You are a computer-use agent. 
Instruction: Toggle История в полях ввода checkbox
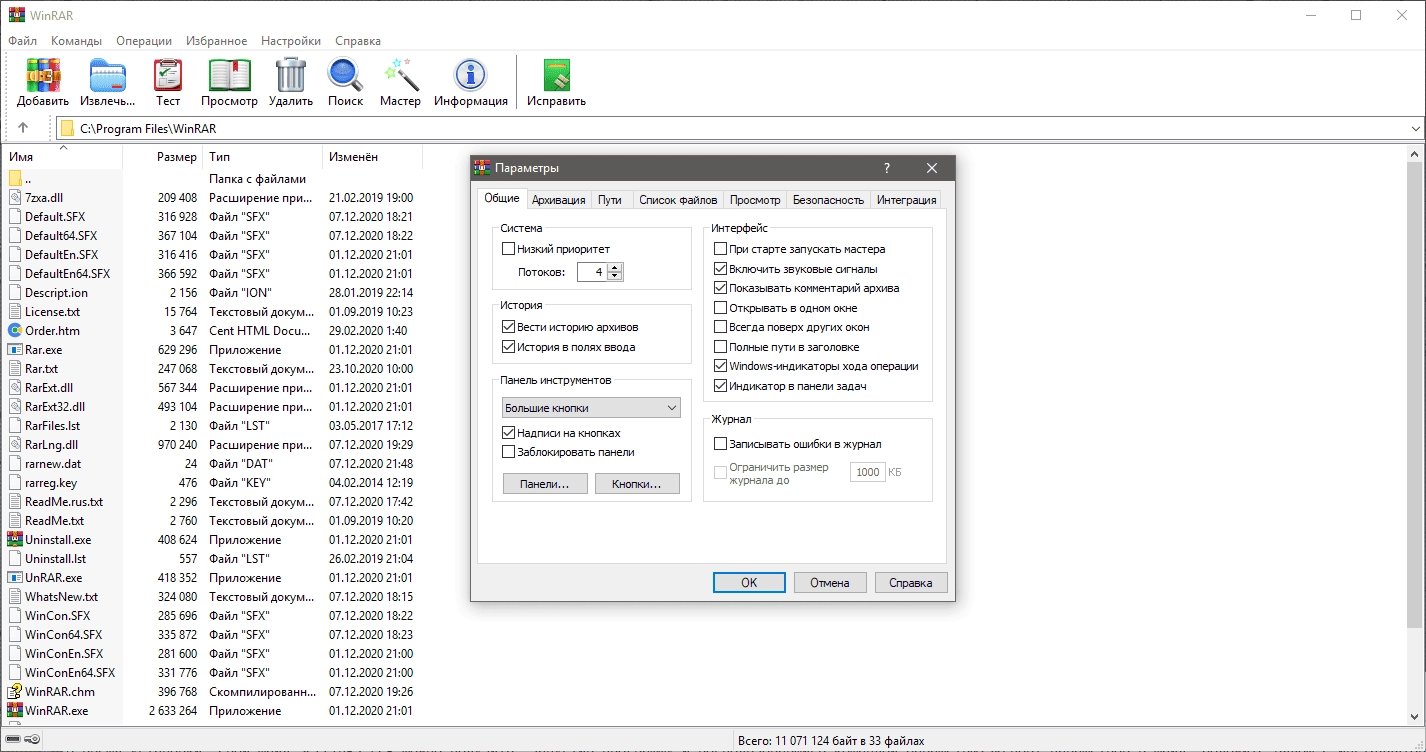(x=508, y=347)
